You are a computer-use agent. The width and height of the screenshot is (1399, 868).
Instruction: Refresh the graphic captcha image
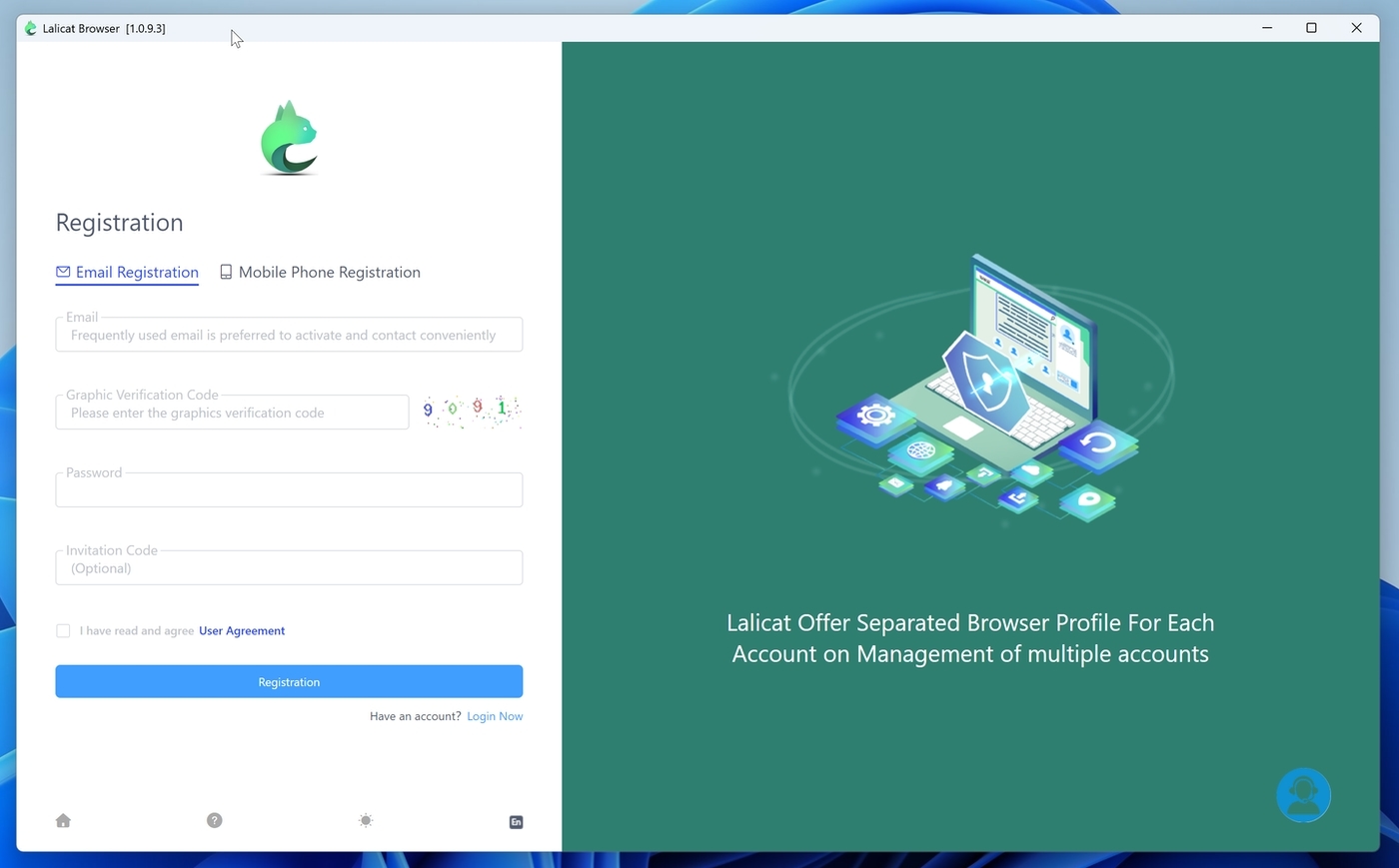pyautogui.click(x=471, y=411)
